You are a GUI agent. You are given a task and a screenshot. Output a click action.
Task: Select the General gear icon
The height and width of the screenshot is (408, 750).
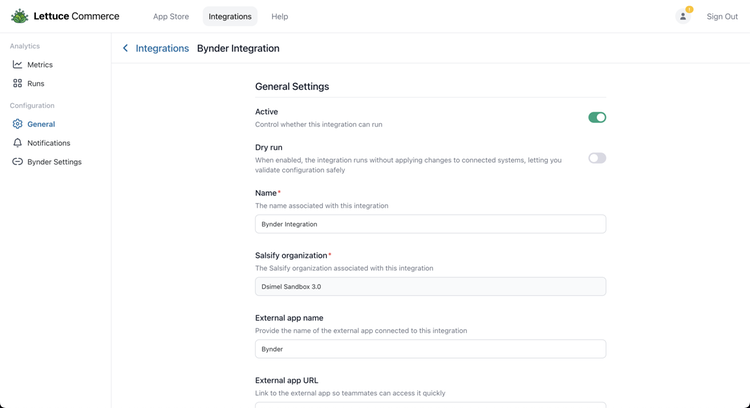[x=17, y=124]
